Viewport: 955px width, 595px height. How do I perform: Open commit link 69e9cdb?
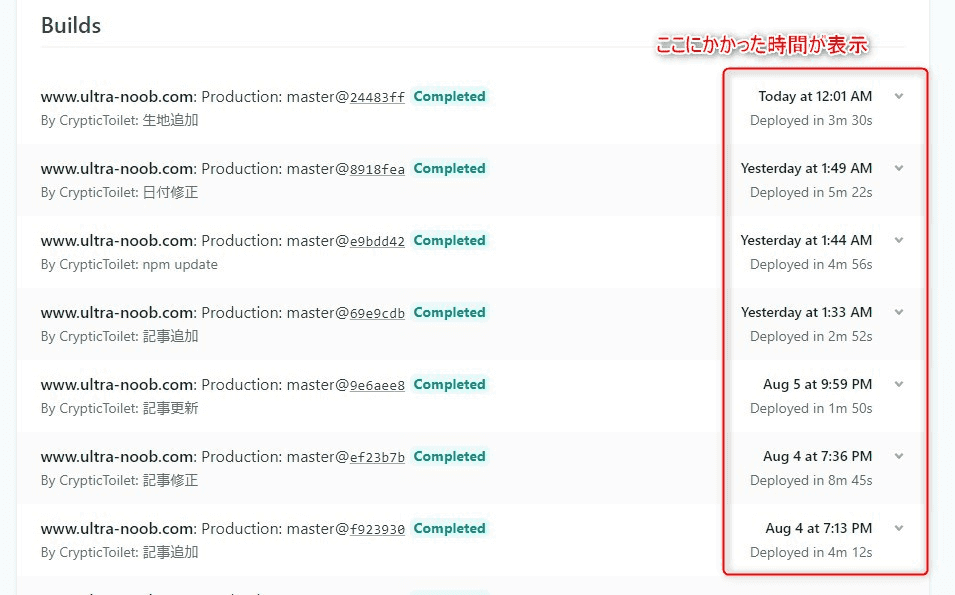(377, 313)
